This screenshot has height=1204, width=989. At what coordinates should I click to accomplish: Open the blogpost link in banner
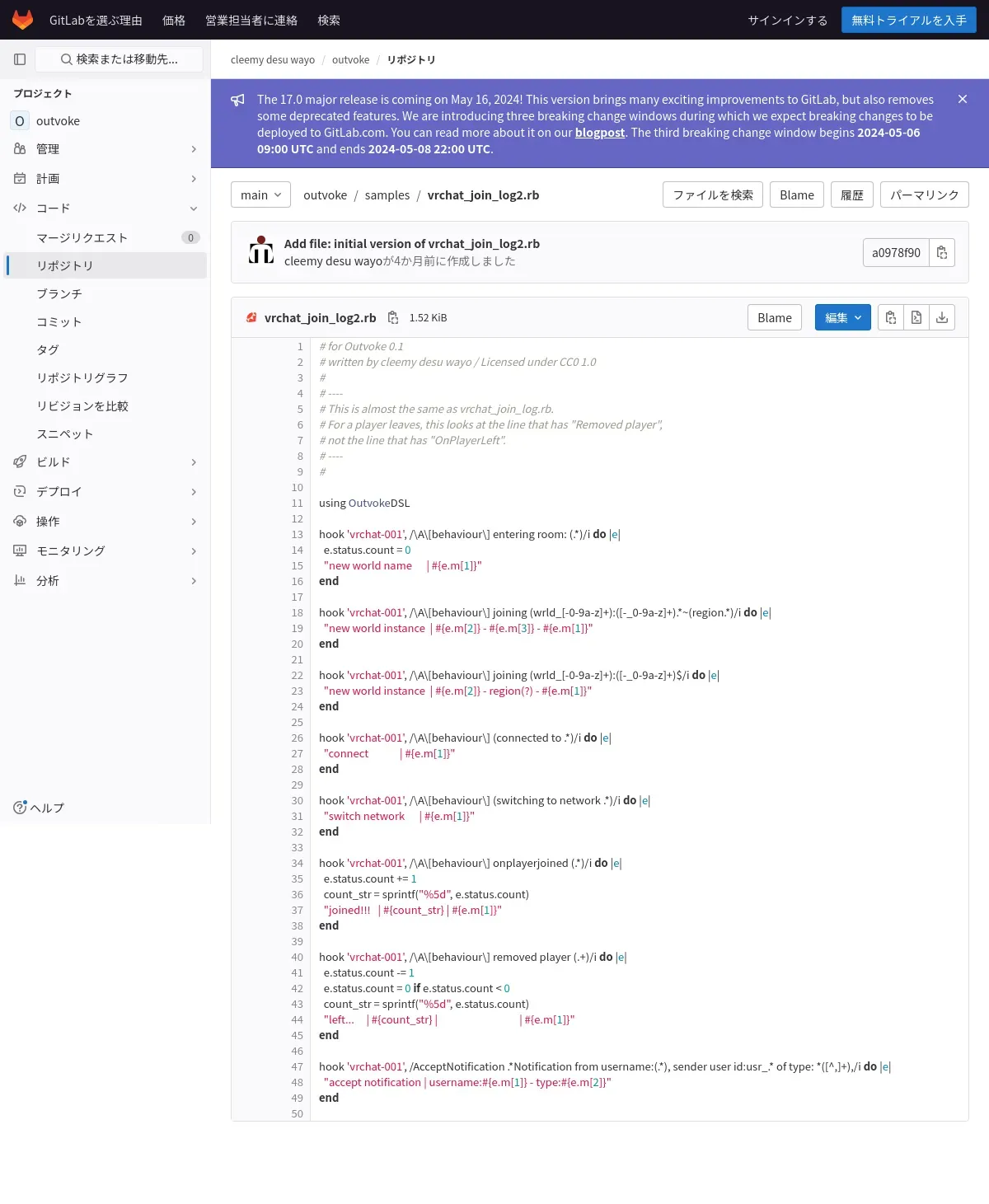click(600, 133)
